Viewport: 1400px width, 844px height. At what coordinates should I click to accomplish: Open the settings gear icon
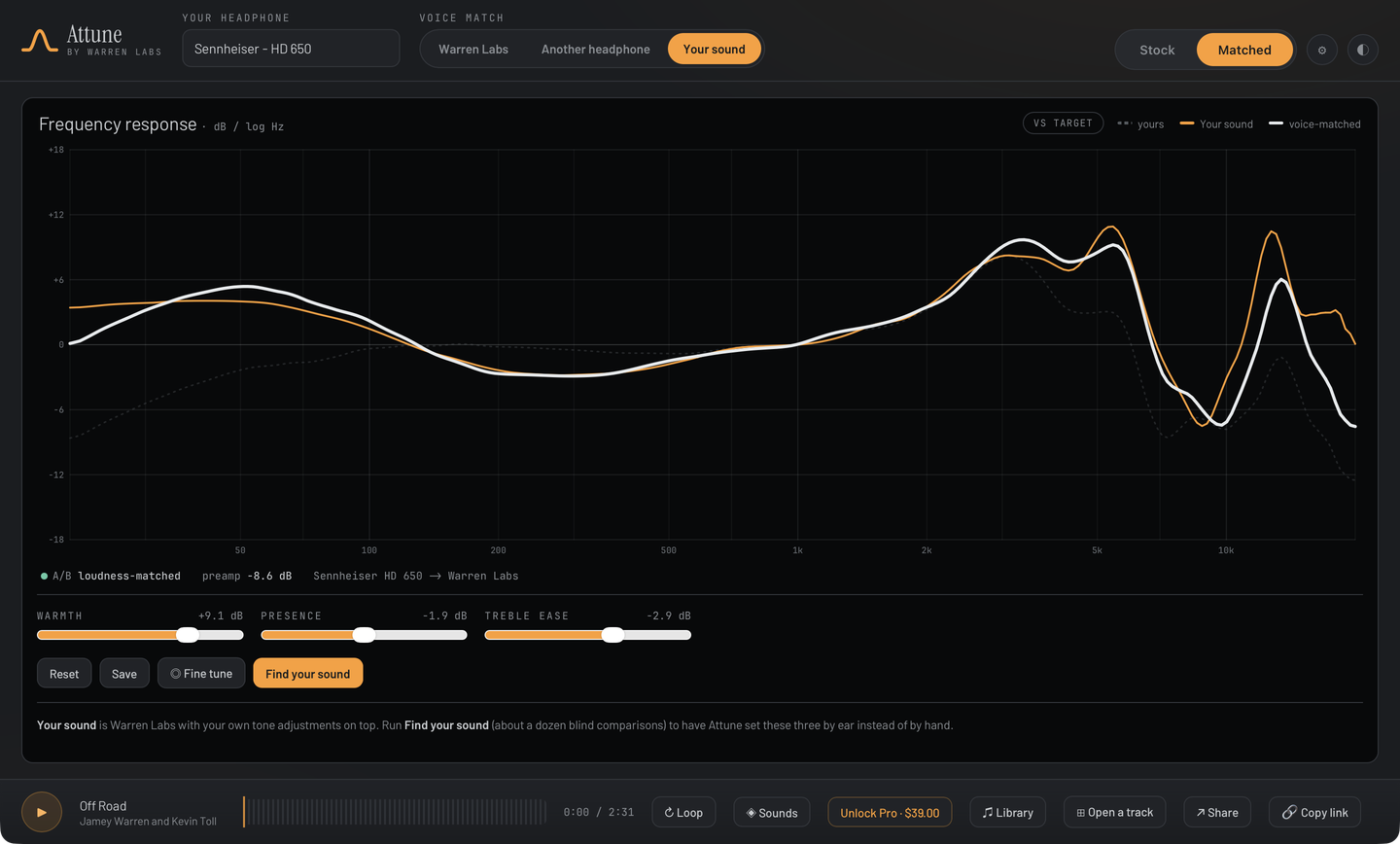click(1322, 50)
